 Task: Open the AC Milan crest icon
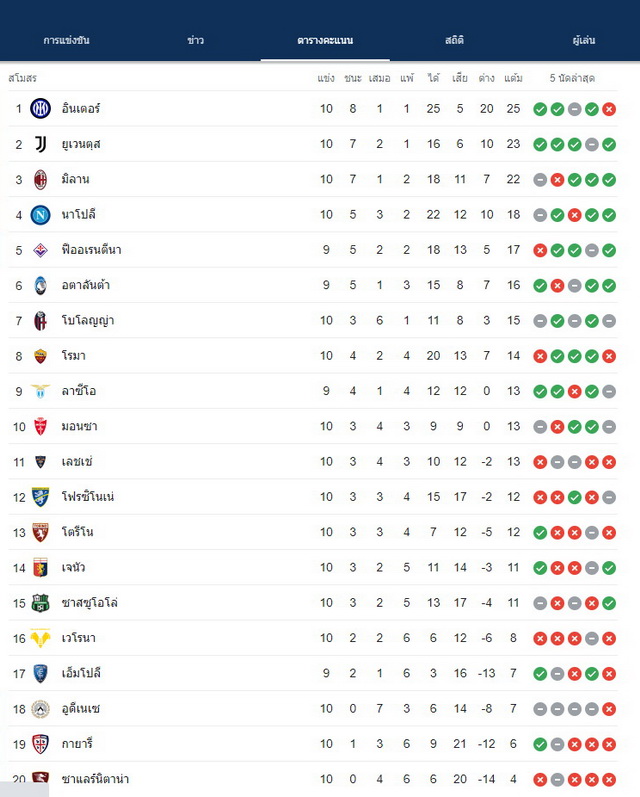click(41, 179)
